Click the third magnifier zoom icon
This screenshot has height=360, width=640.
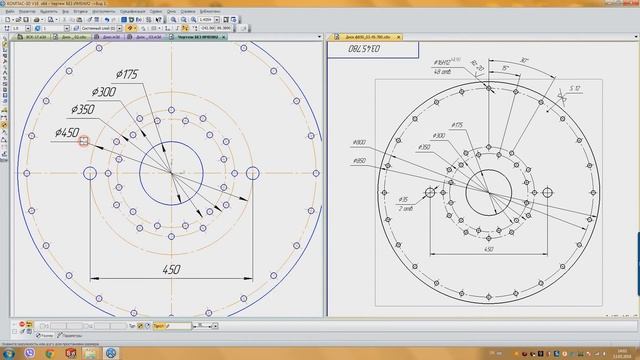(193, 20)
